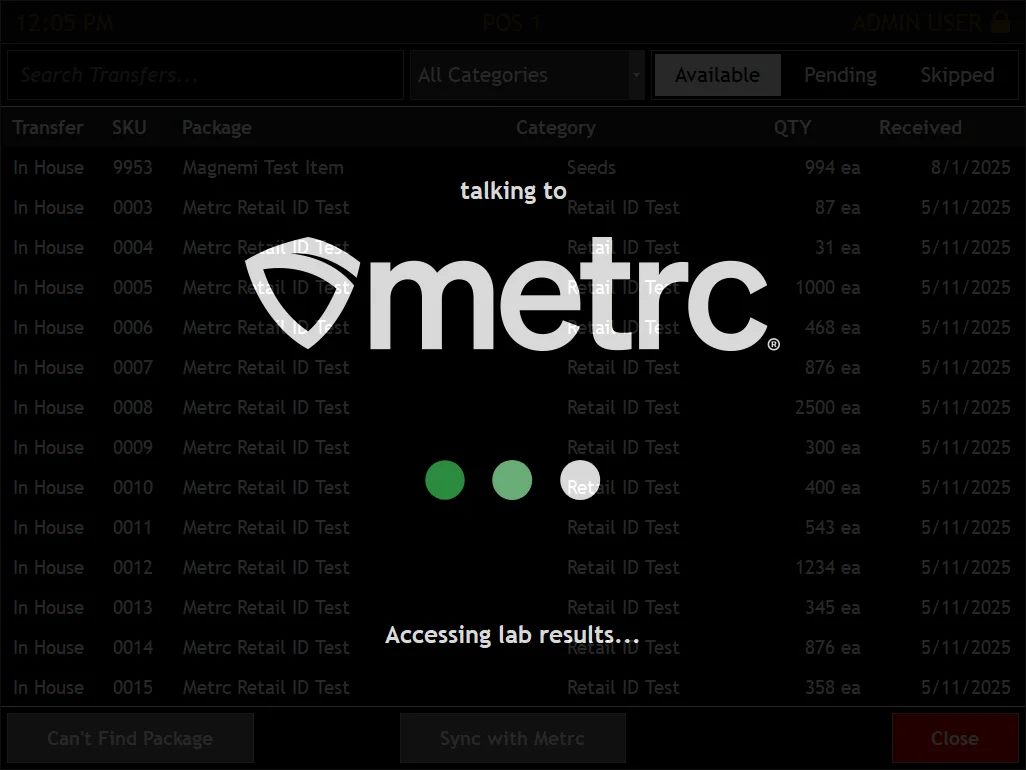Image resolution: width=1026 pixels, height=770 pixels.
Task: Click the POS 1 title label
Action: [x=512, y=23]
